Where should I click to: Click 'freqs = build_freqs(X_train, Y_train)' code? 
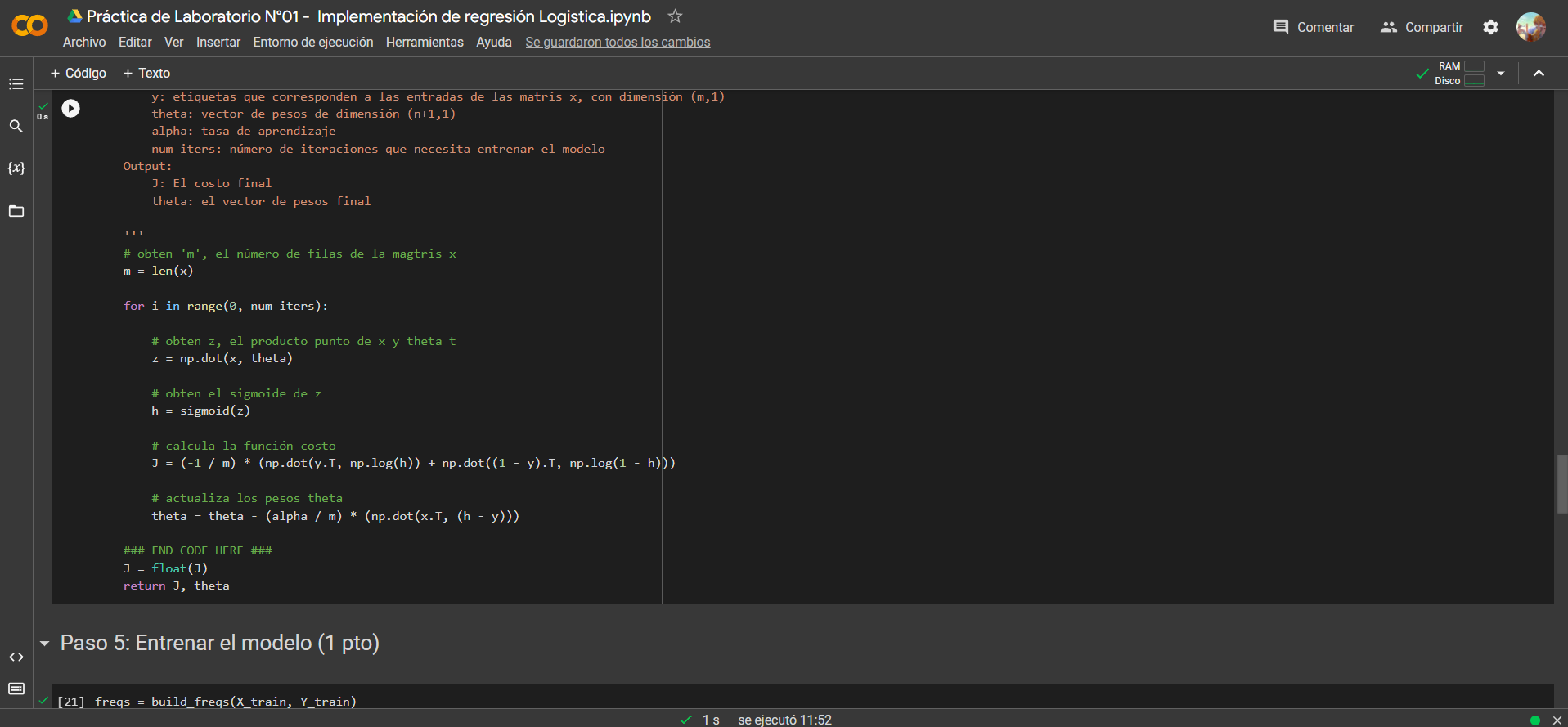click(226, 702)
